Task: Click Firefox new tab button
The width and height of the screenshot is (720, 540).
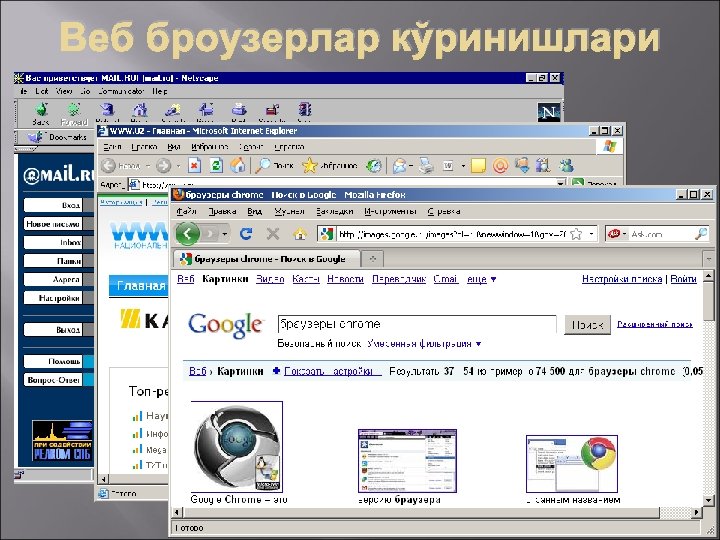Action: click(372, 259)
